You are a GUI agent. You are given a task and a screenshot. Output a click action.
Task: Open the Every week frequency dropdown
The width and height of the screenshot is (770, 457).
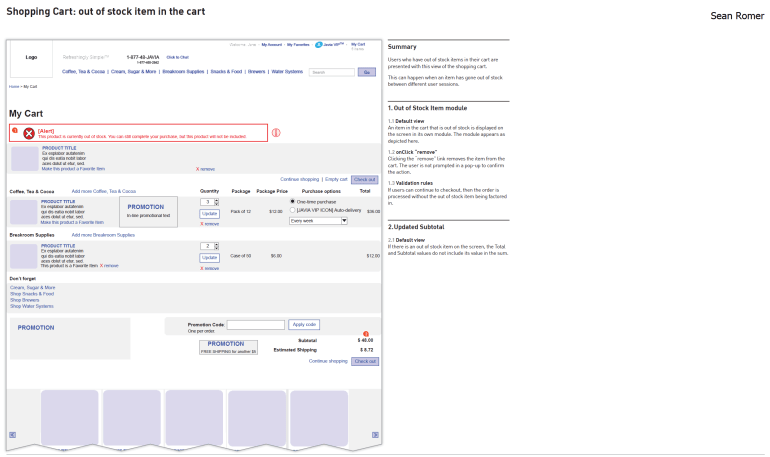[318, 221]
